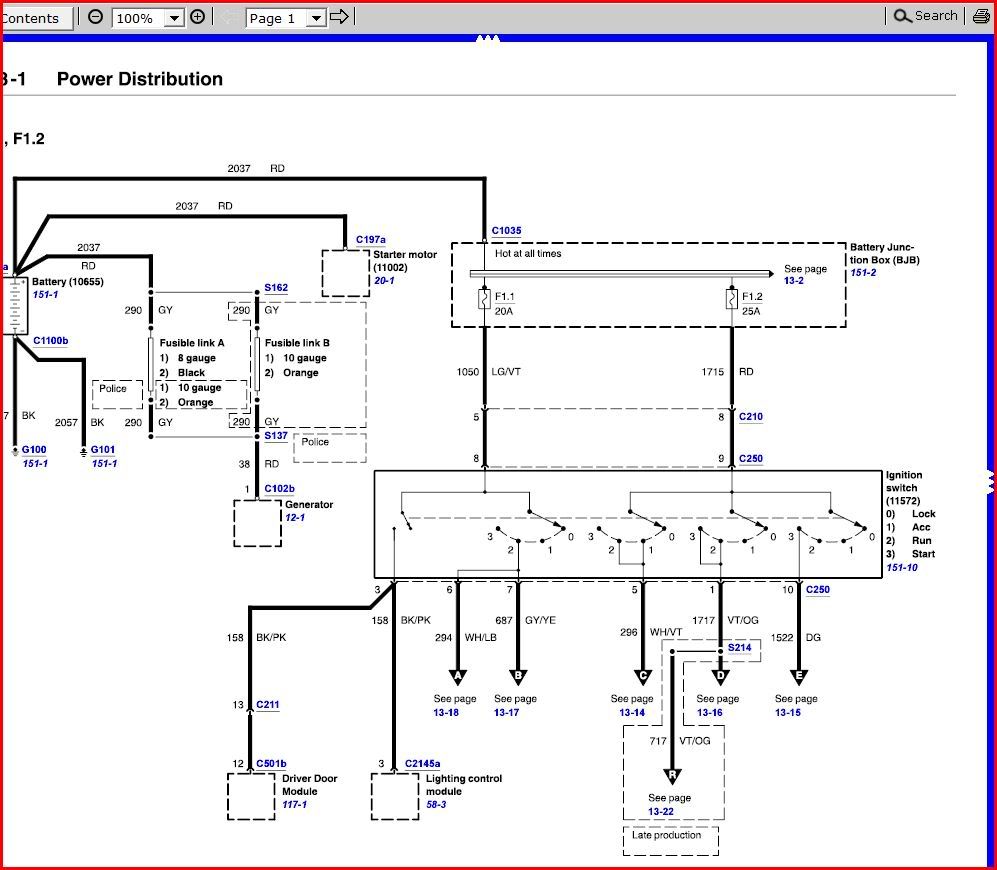997x870 pixels.
Task: Zoom in using the plus icon
Action: point(197,16)
